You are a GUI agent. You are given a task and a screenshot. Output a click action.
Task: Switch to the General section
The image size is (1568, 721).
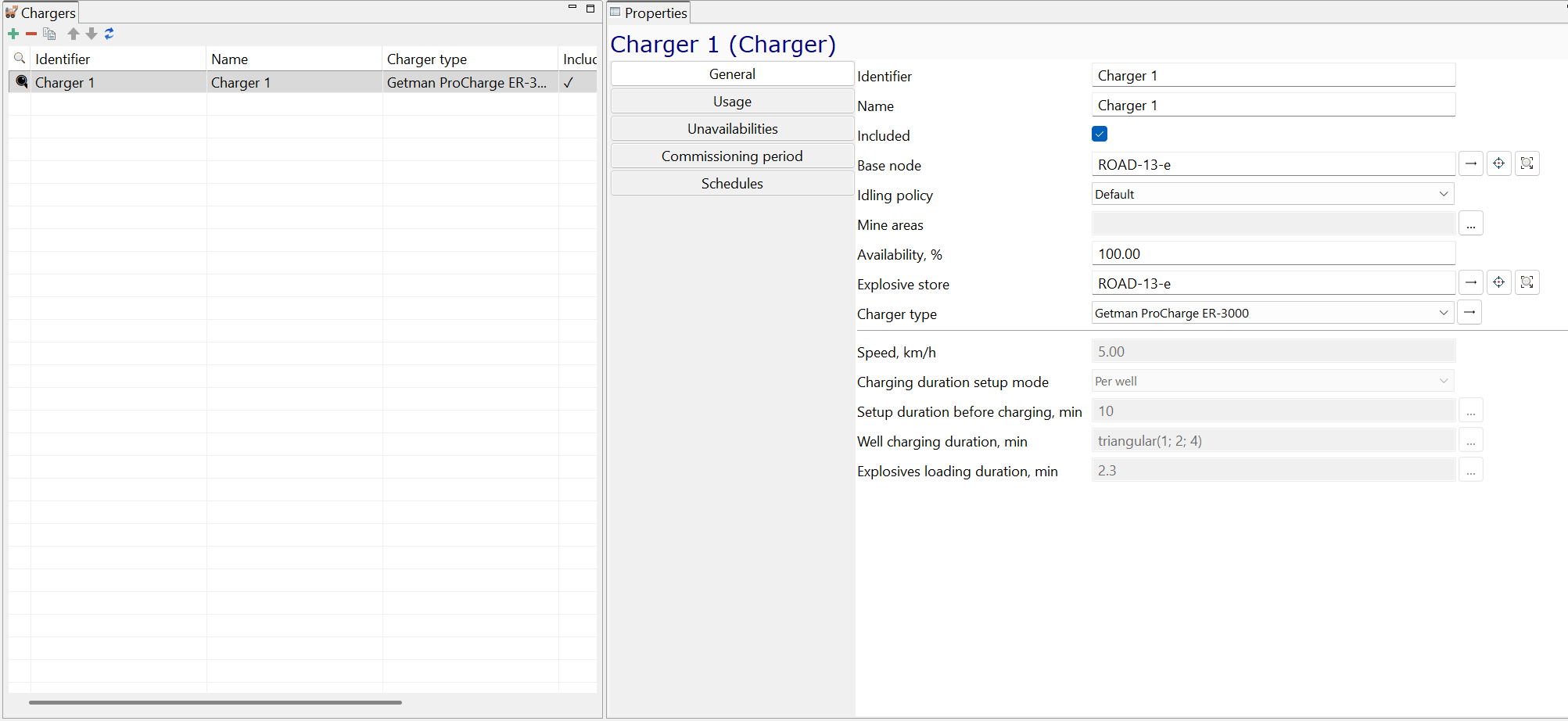click(732, 74)
